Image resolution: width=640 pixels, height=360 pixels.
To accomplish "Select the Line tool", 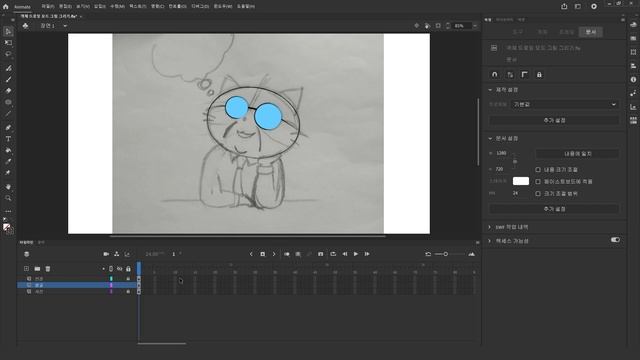I will point(8,114).
